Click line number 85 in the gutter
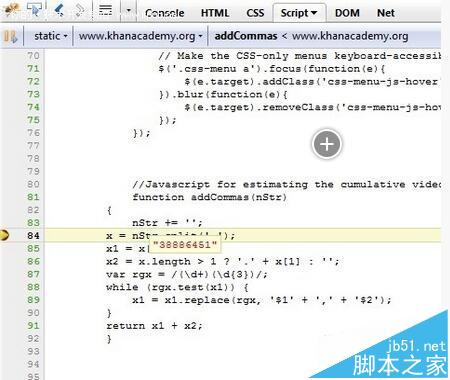This screenshot has width=450, height=380. click(33, 248)
